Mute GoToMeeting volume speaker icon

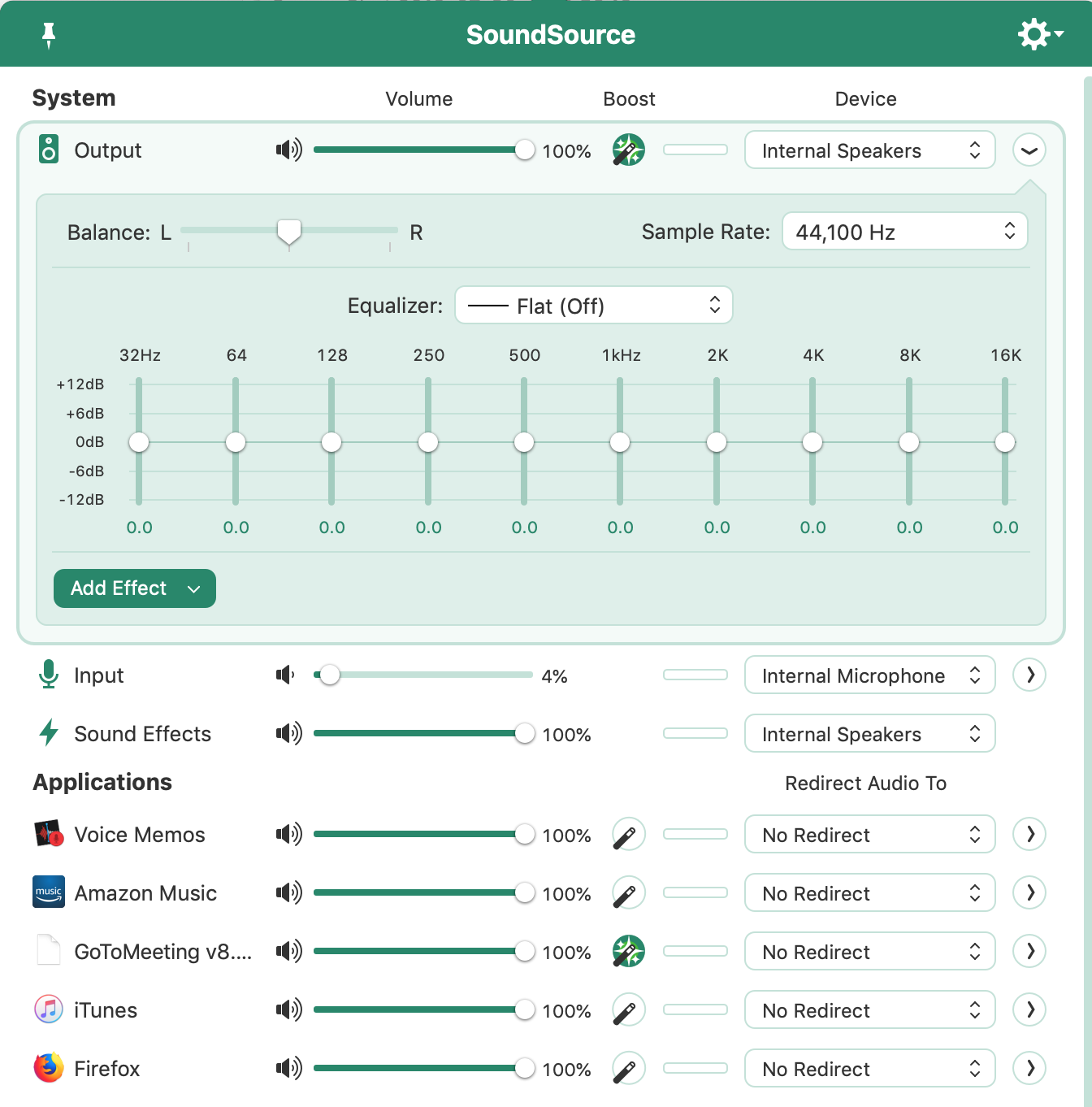(x=288, y=951)
